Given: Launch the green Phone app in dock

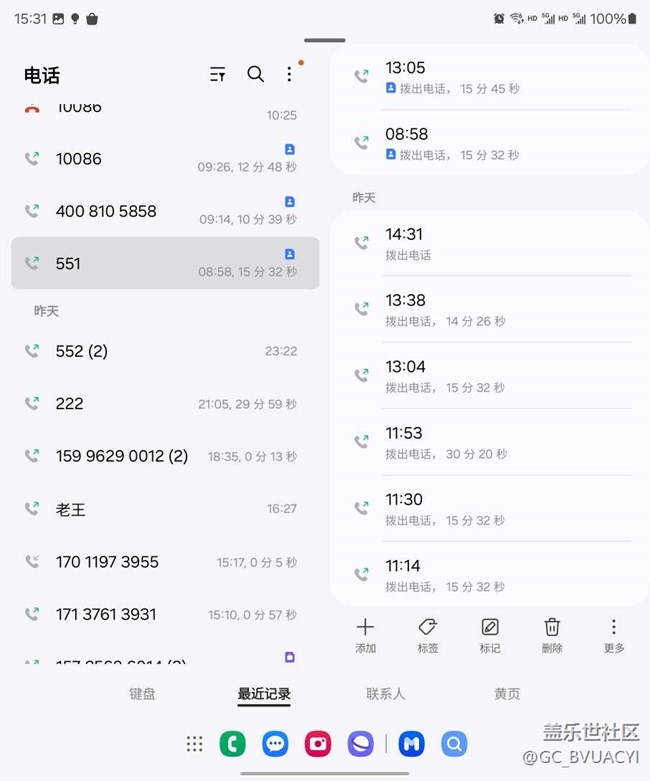Looking at the screenshot, I should tap(233, 744).
